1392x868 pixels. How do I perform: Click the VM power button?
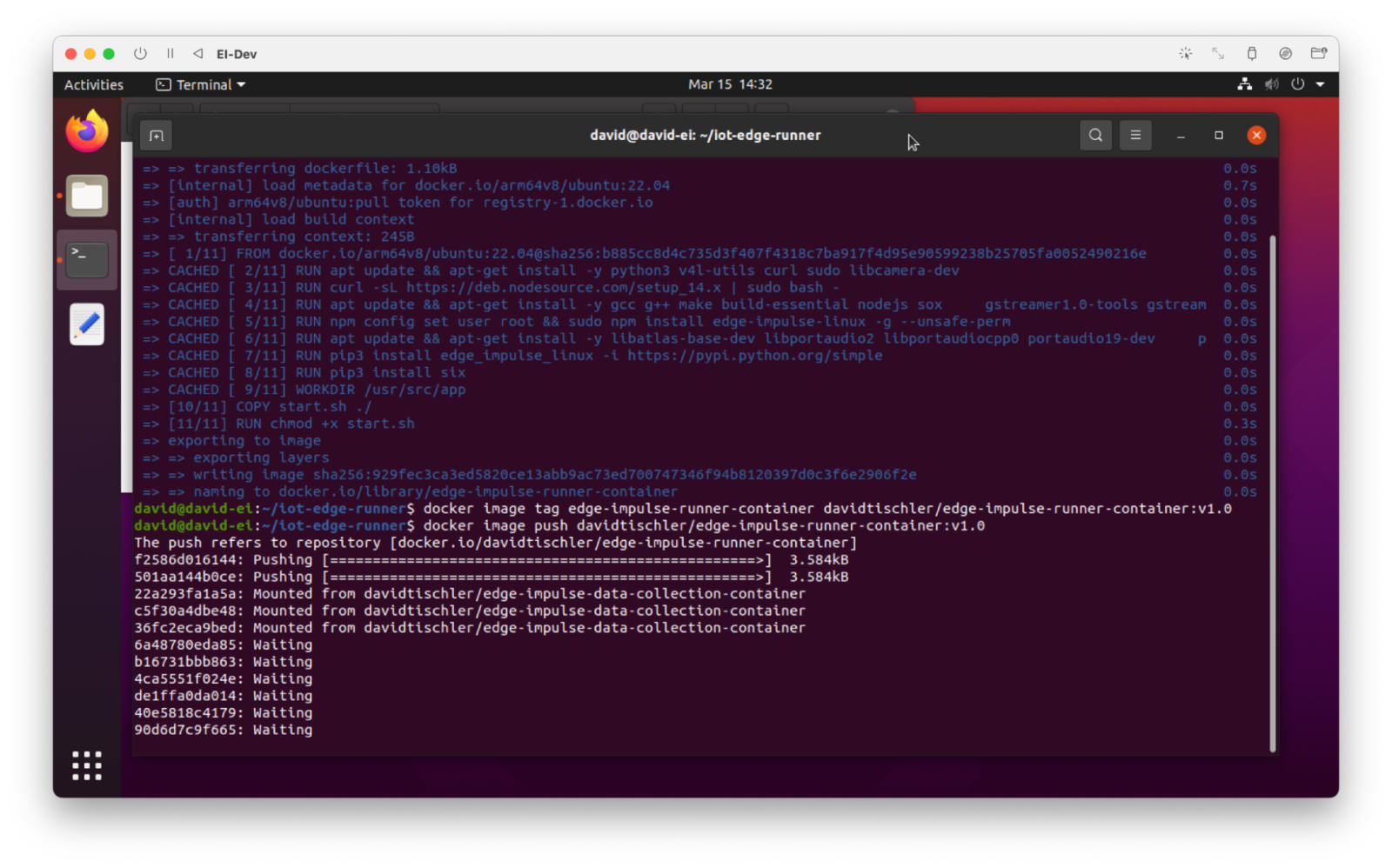pyautogui.click(x=140, y=54)
